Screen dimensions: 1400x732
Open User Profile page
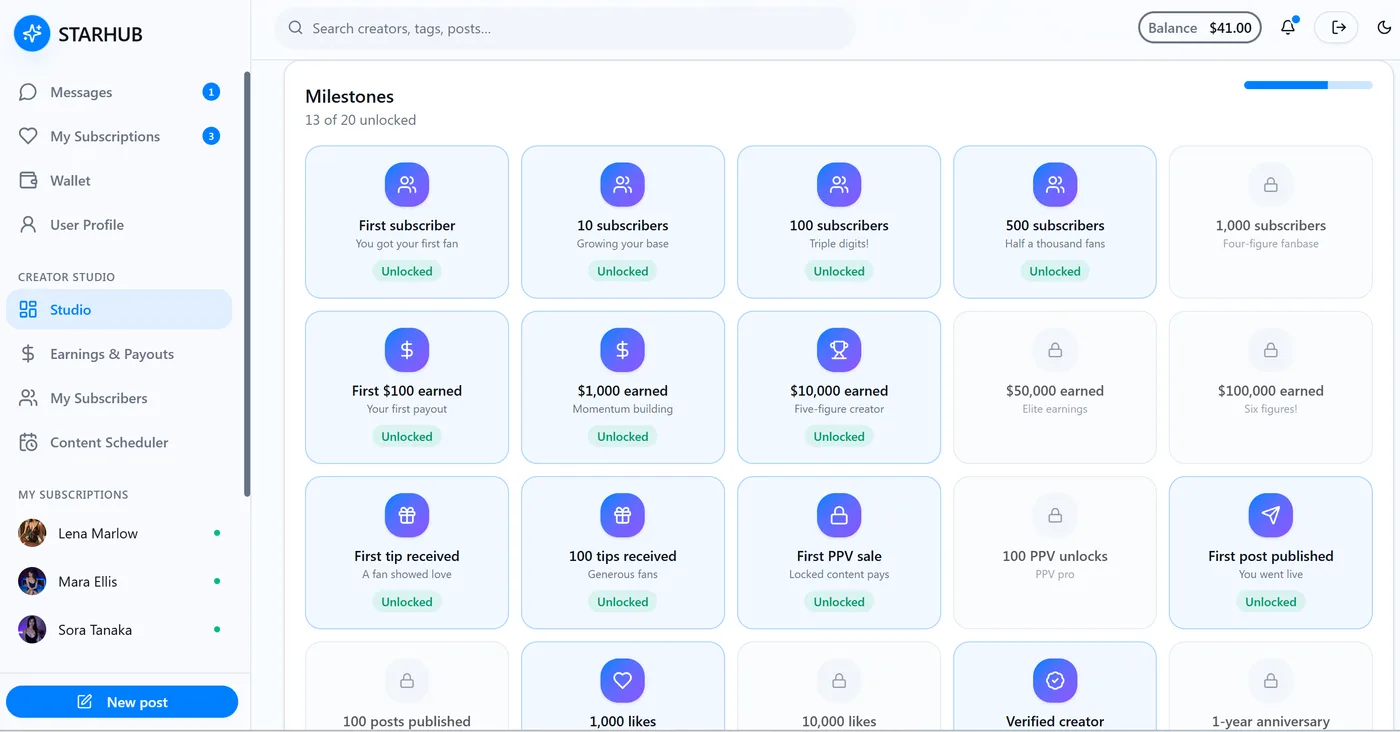[119, 225]
